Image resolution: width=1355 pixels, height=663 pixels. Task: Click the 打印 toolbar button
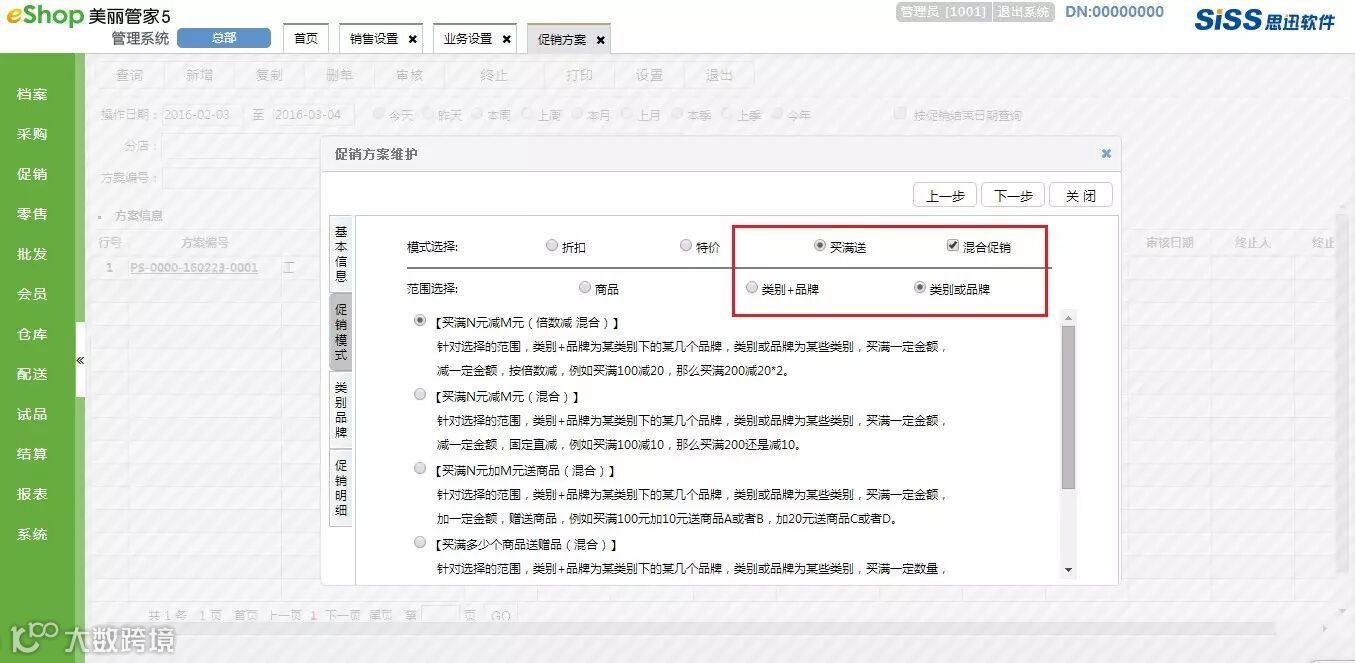[579, 75]
